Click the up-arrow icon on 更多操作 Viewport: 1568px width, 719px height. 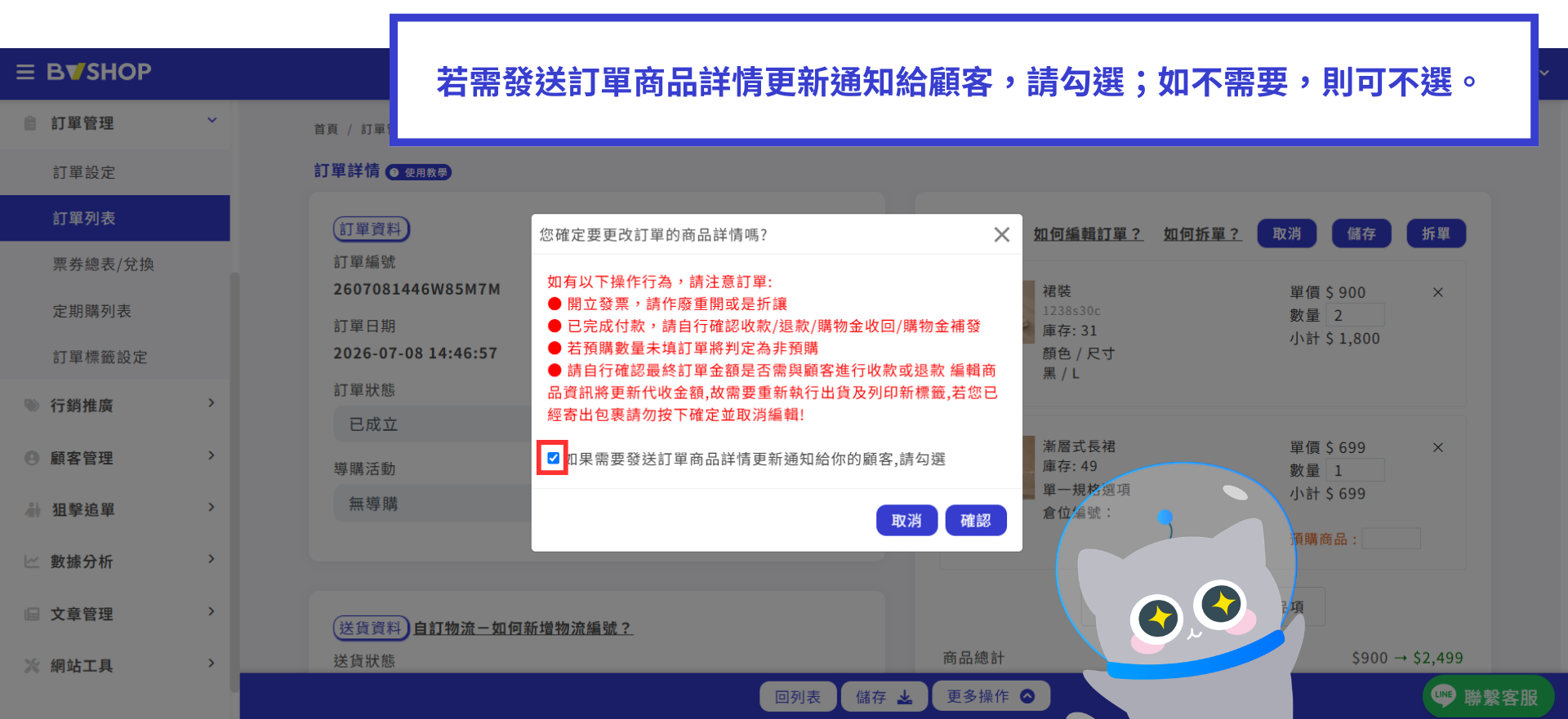pyautogui.click(x=1027, y=696)
